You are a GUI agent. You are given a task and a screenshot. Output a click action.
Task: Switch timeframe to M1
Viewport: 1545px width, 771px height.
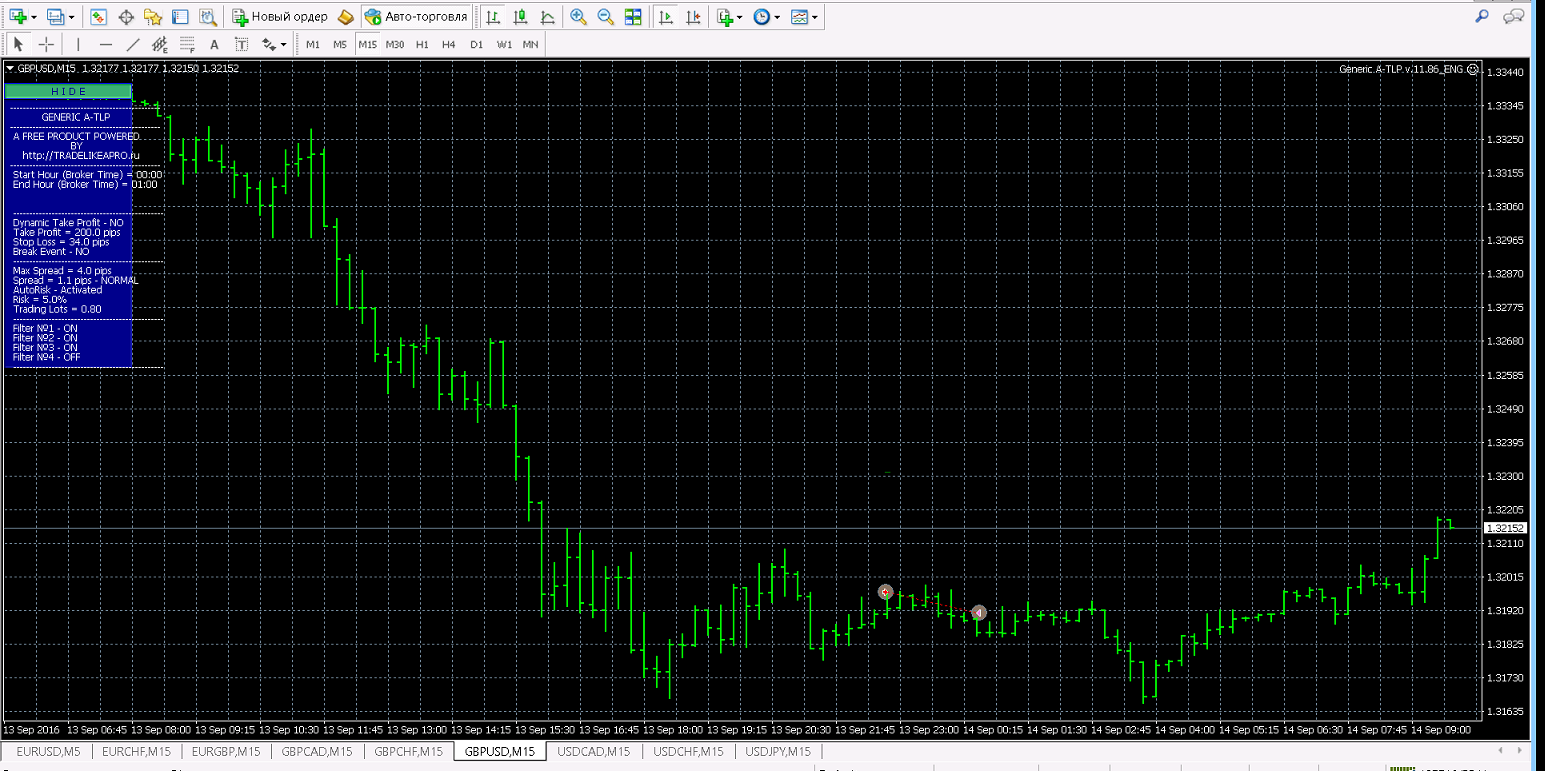click(313, 44)
